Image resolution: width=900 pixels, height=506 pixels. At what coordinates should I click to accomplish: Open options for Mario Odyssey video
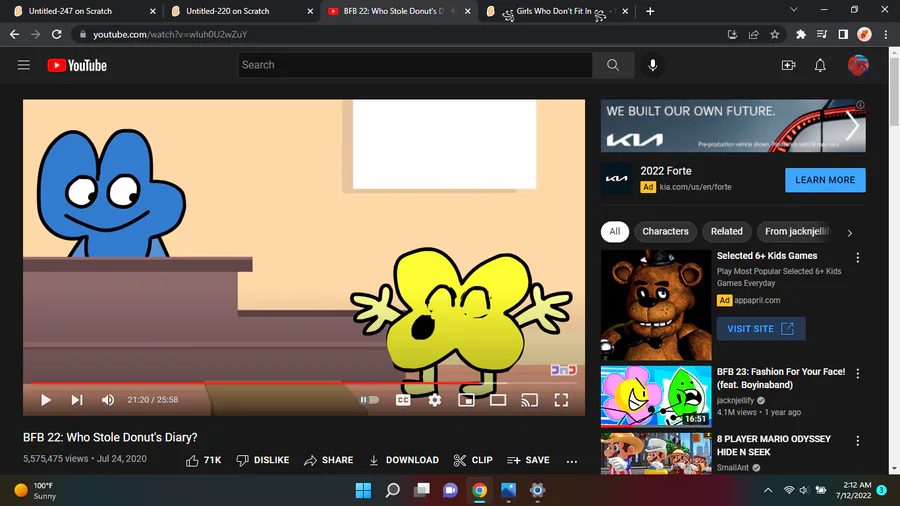pyautogui.click(x=858, y=441)
